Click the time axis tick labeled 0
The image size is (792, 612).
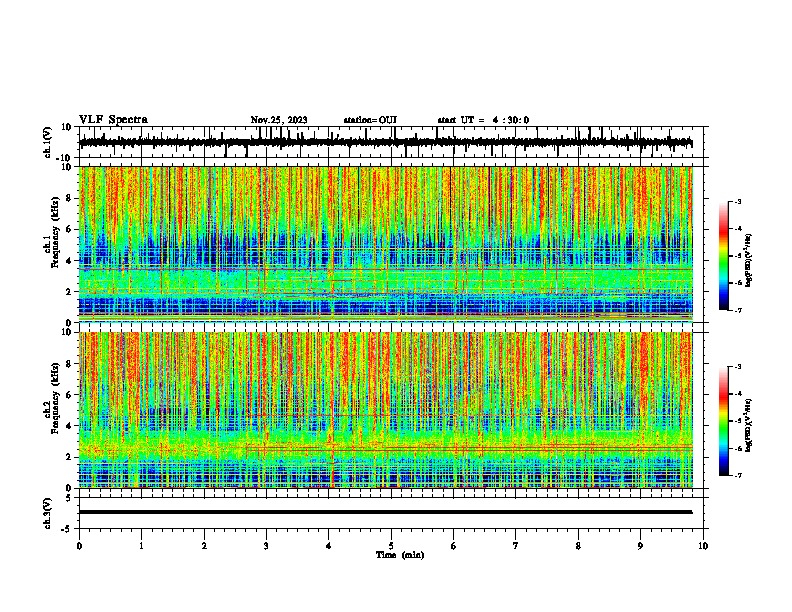79,546
